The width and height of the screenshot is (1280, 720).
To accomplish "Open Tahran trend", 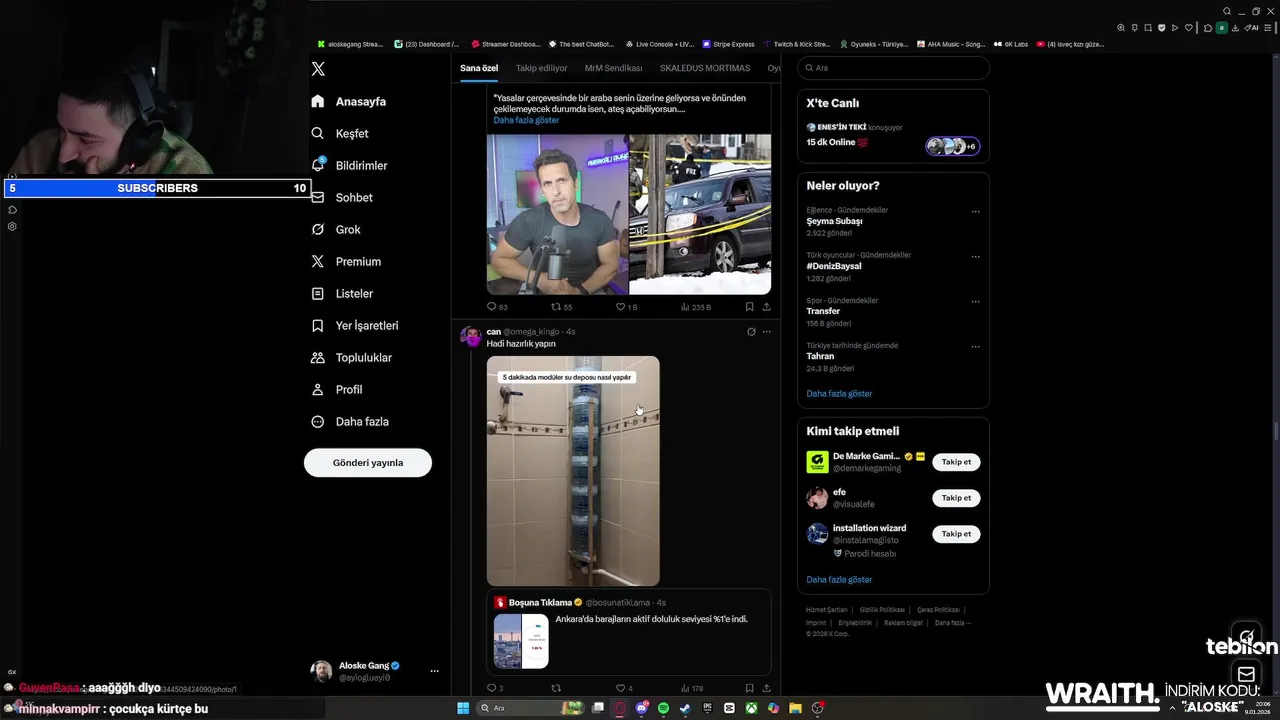I will click(x=820, y=356).
